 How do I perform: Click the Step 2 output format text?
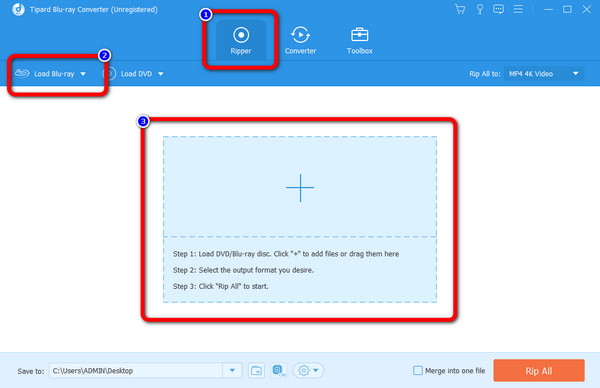(x=243, y=270)
